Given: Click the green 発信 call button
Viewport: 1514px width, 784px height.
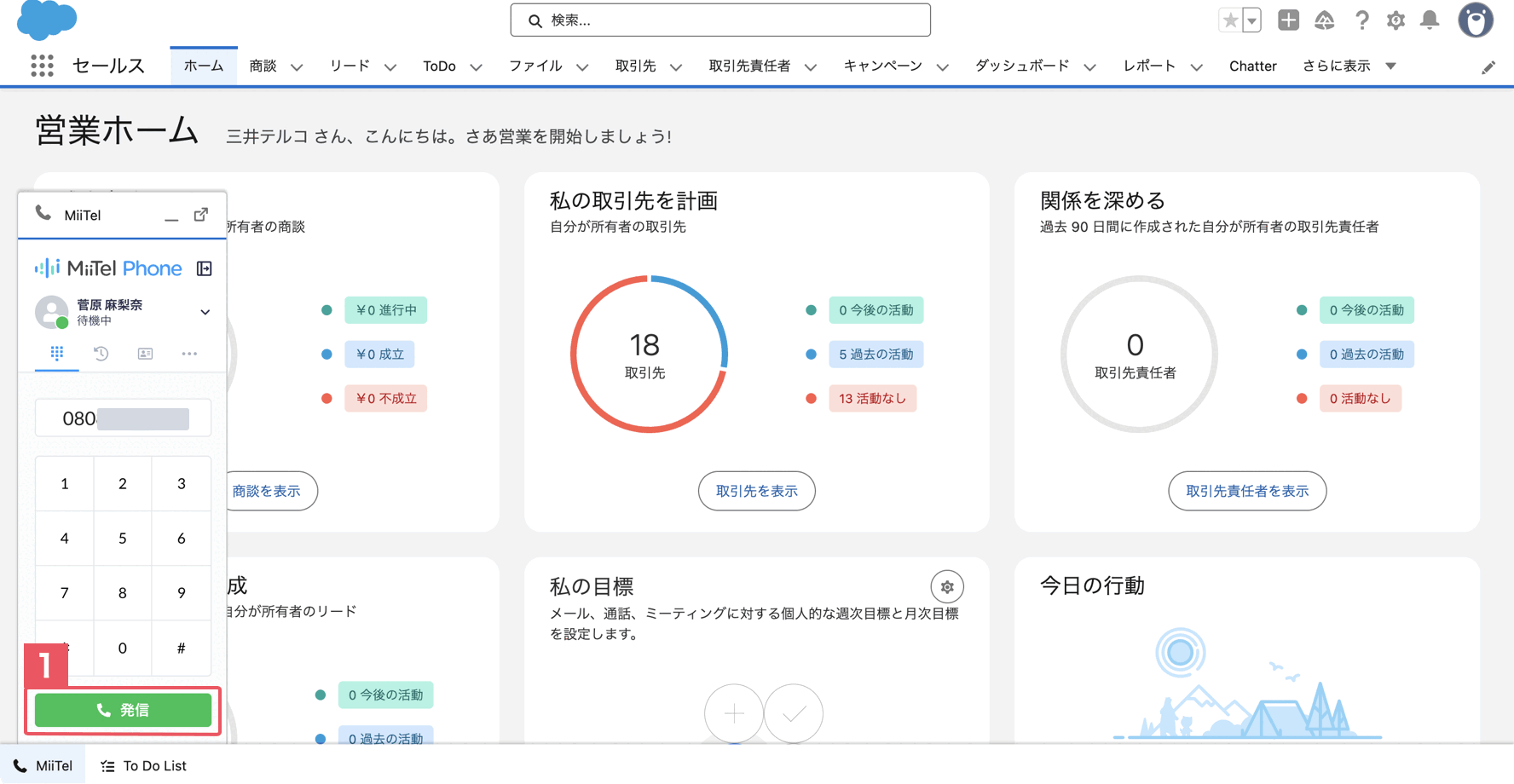Looking at the screenshot, I should (x=123, y=710).
